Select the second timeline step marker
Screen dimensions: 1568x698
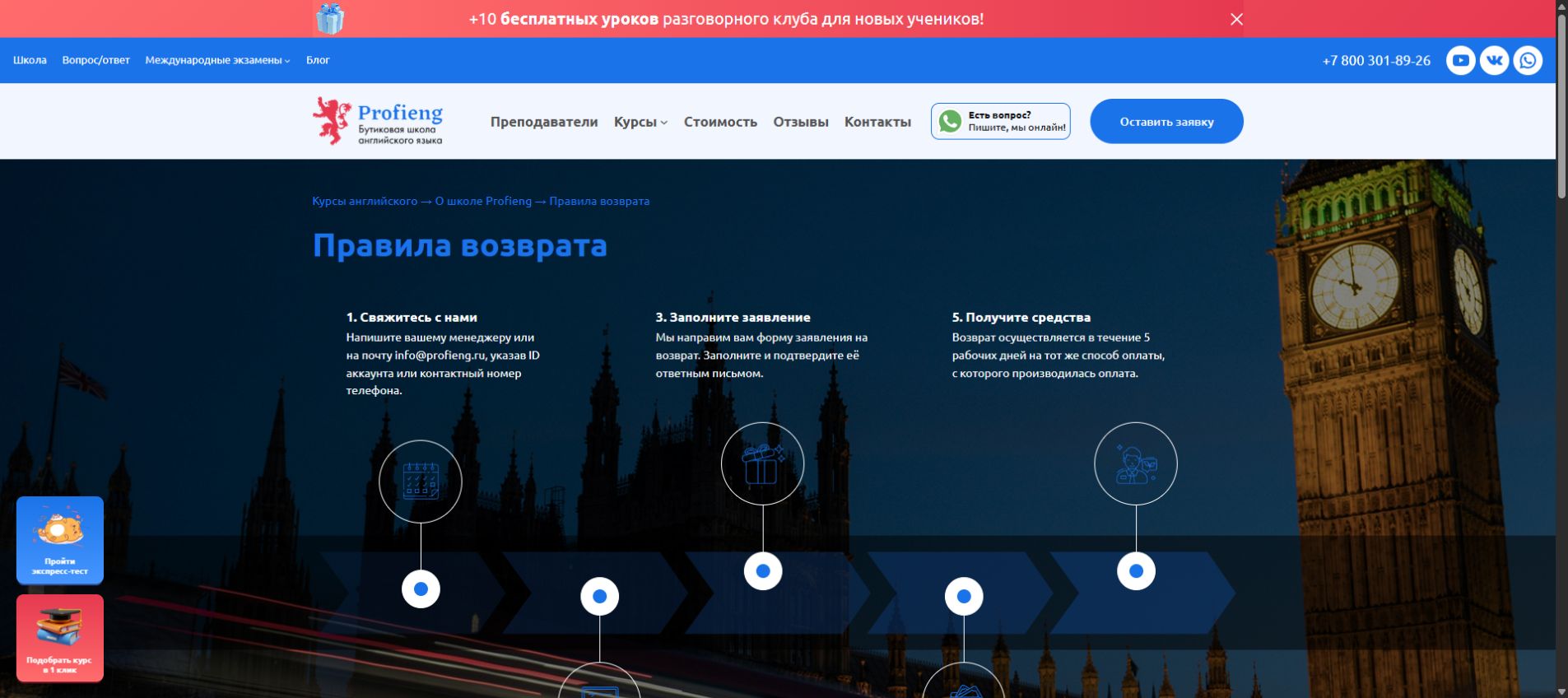tap(599, 597)
